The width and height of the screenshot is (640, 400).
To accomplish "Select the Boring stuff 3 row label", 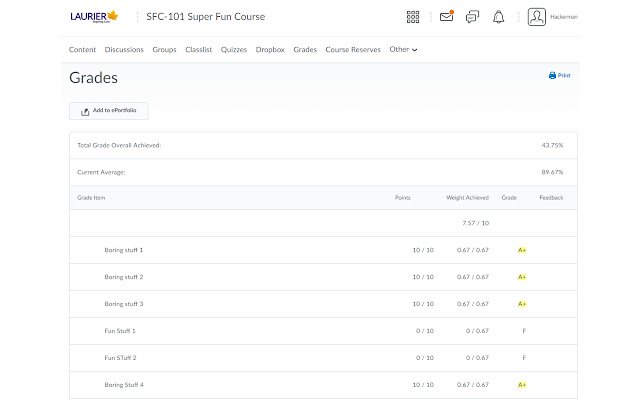I will pyautogui.click(x=124, y=304).
